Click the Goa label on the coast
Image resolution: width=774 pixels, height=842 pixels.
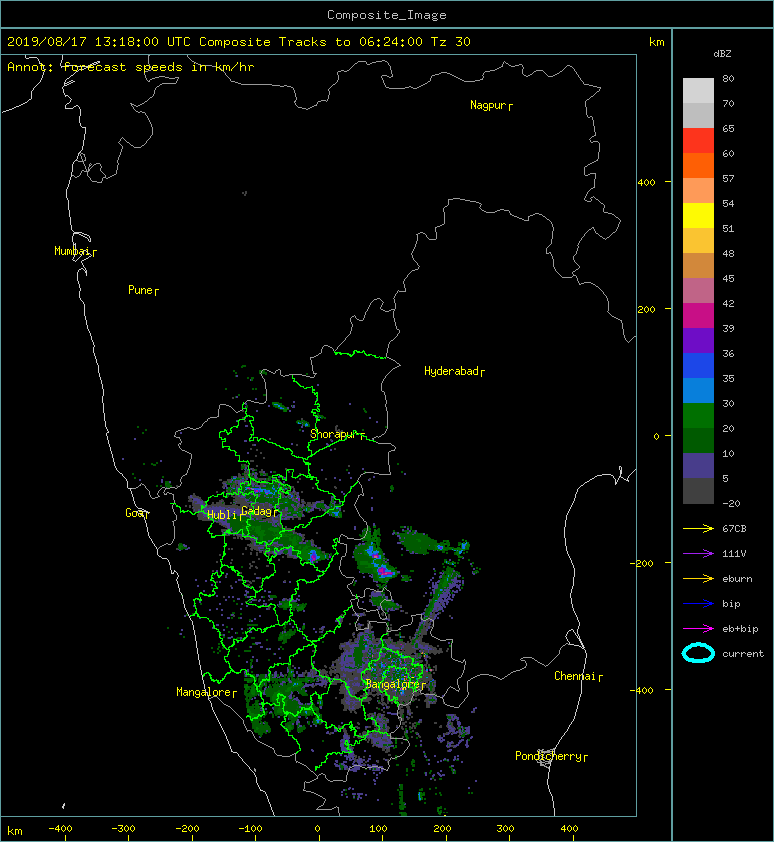click(134, 513)
